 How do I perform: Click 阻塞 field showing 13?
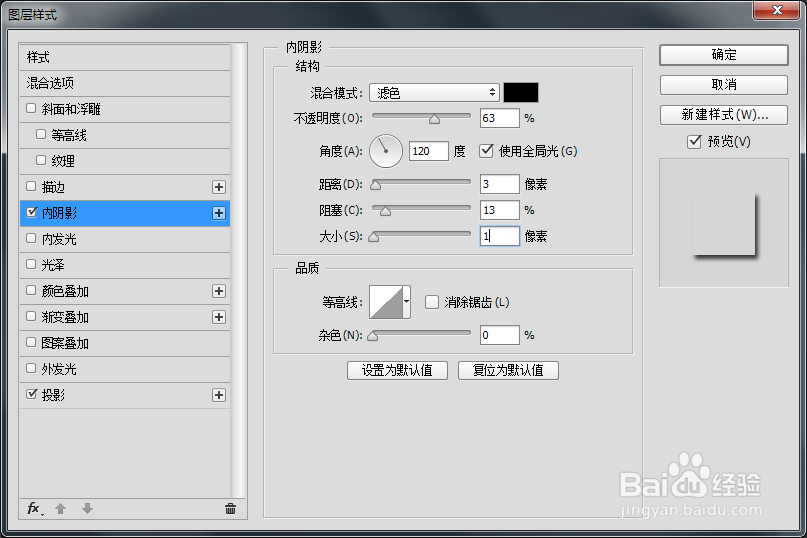pyautogui.click(x=499, y=210)
